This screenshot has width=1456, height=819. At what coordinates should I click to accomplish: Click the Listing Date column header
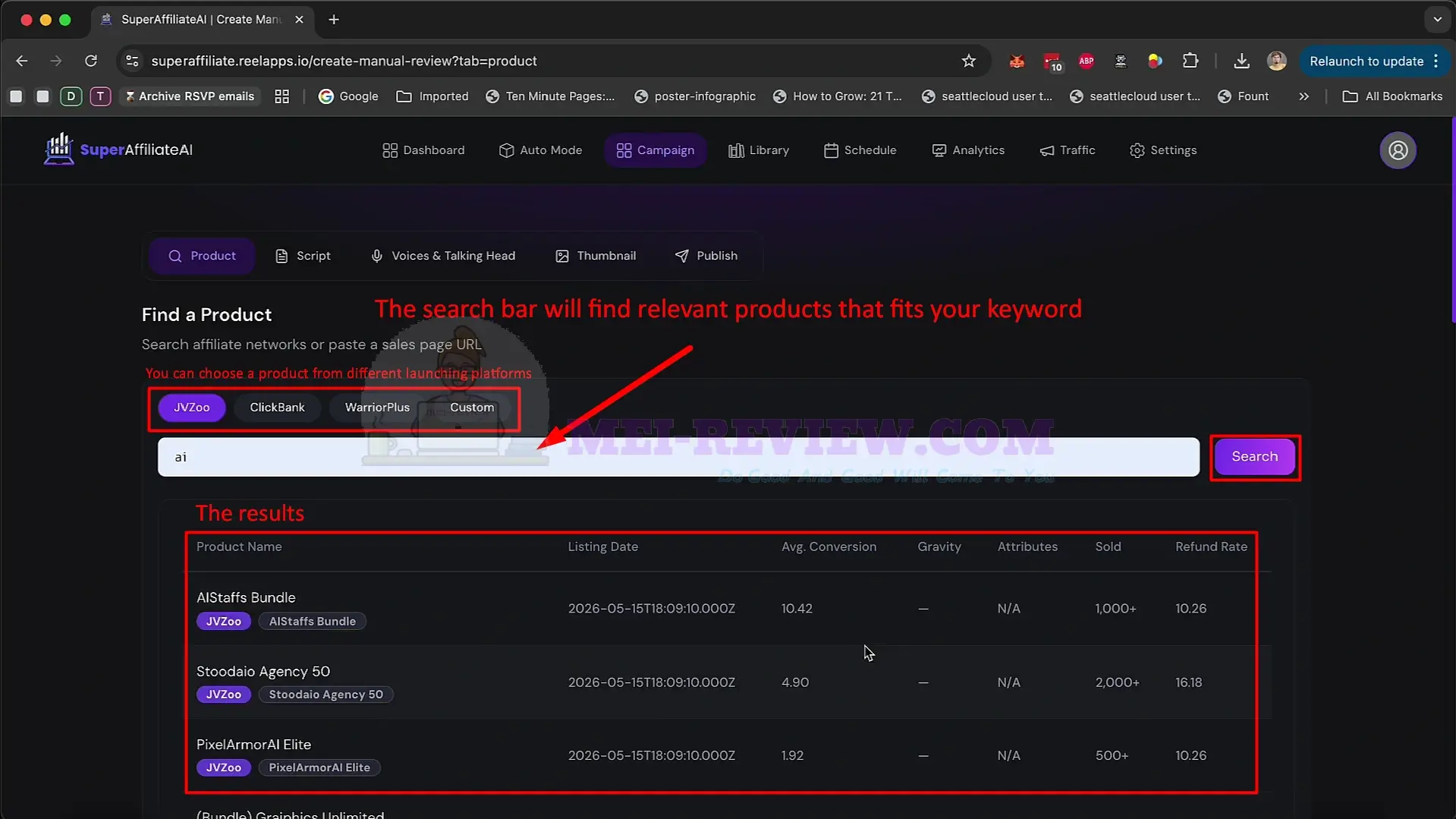click(602, 547)
